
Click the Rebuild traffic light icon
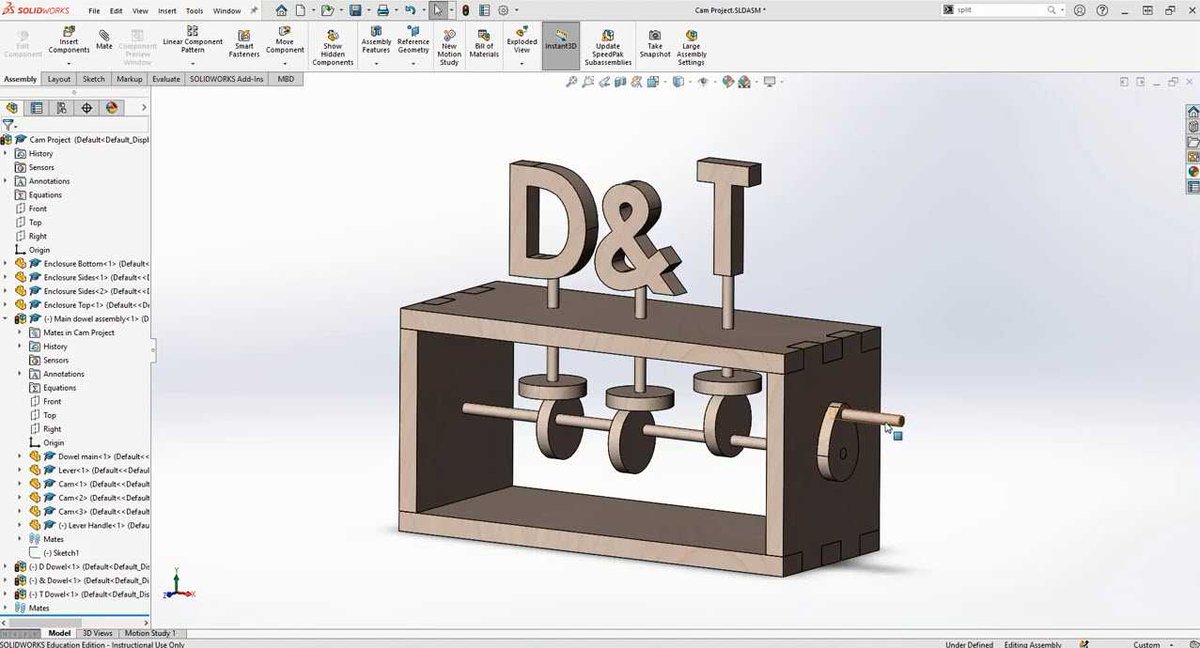point(466,10)
